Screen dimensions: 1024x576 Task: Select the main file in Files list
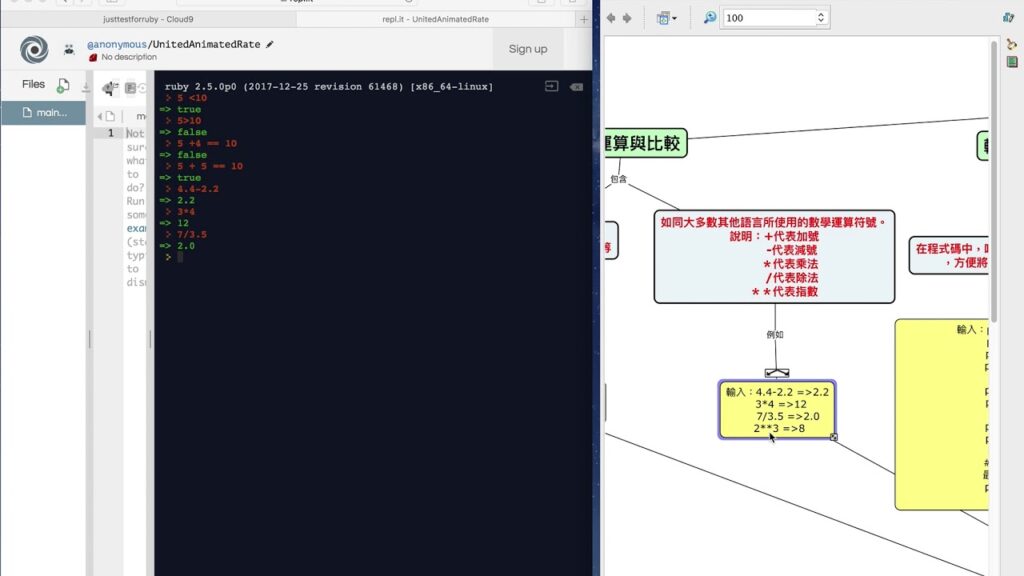click(x=43, y=112)
